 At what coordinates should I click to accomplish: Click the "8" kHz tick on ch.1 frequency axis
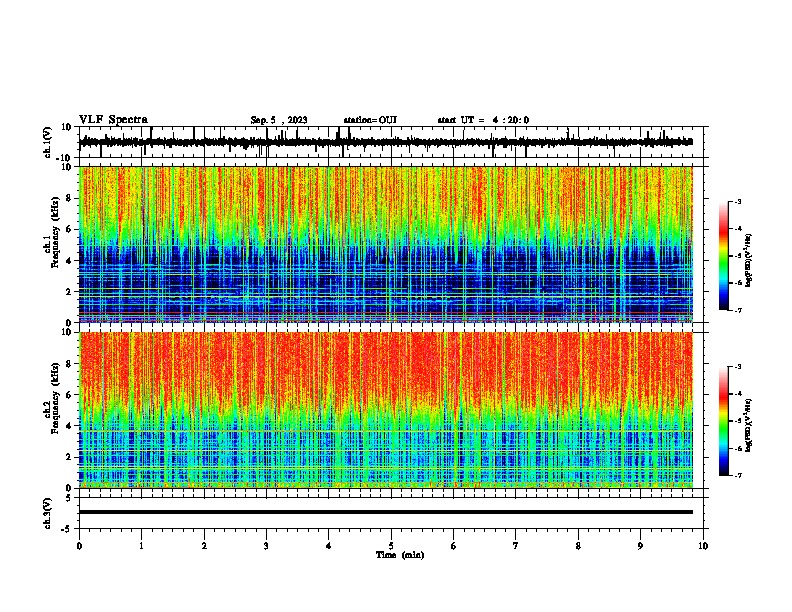click(69, 198)
